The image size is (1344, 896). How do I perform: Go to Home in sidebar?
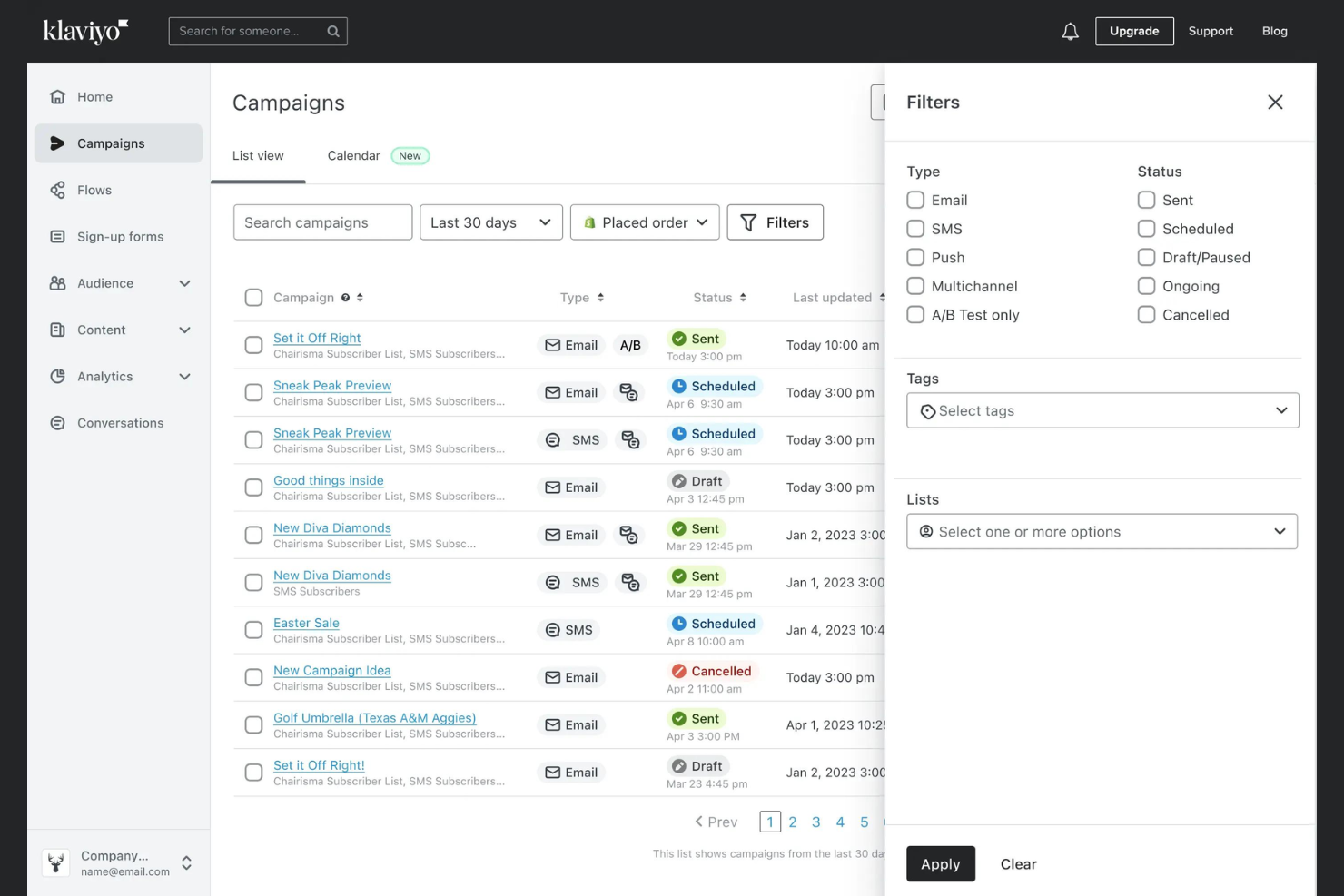118,97
